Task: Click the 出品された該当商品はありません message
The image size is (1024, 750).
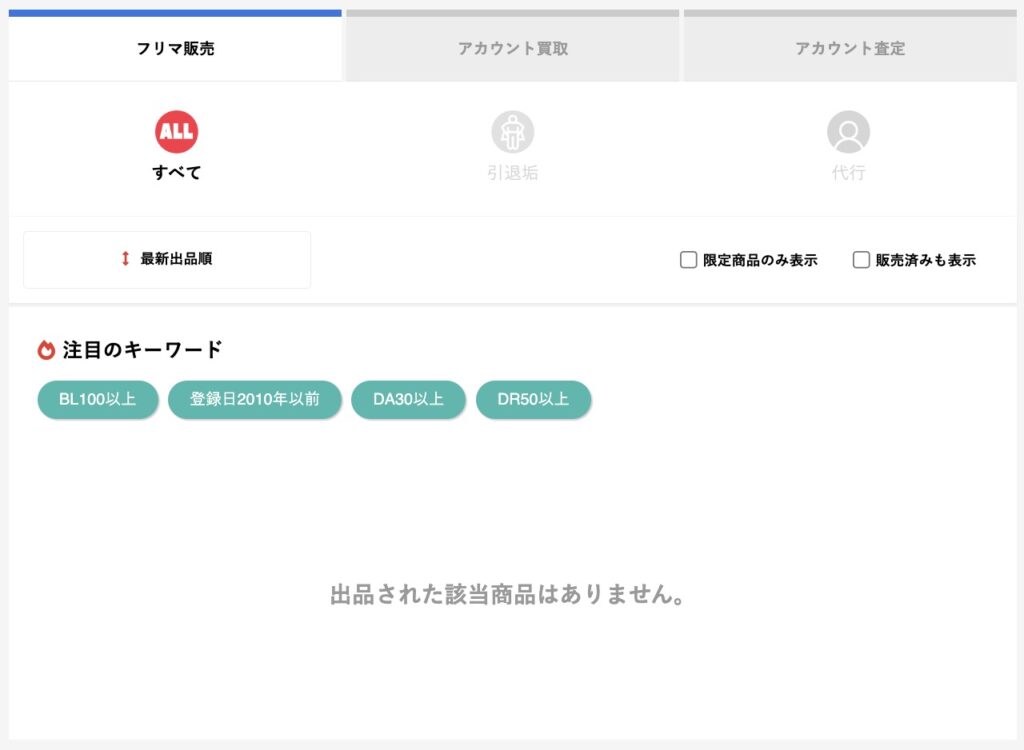Action: tap(508, 595)
